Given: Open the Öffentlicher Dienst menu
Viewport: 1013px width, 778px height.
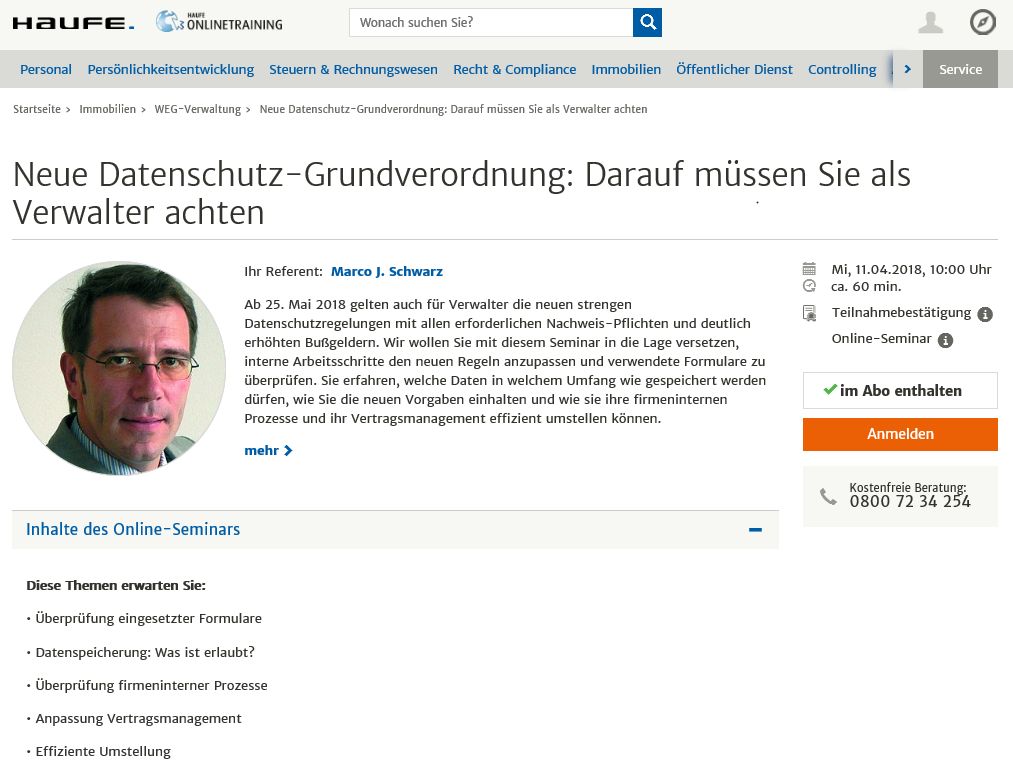Looking at the screenshot, I should [x=734, y=69].
